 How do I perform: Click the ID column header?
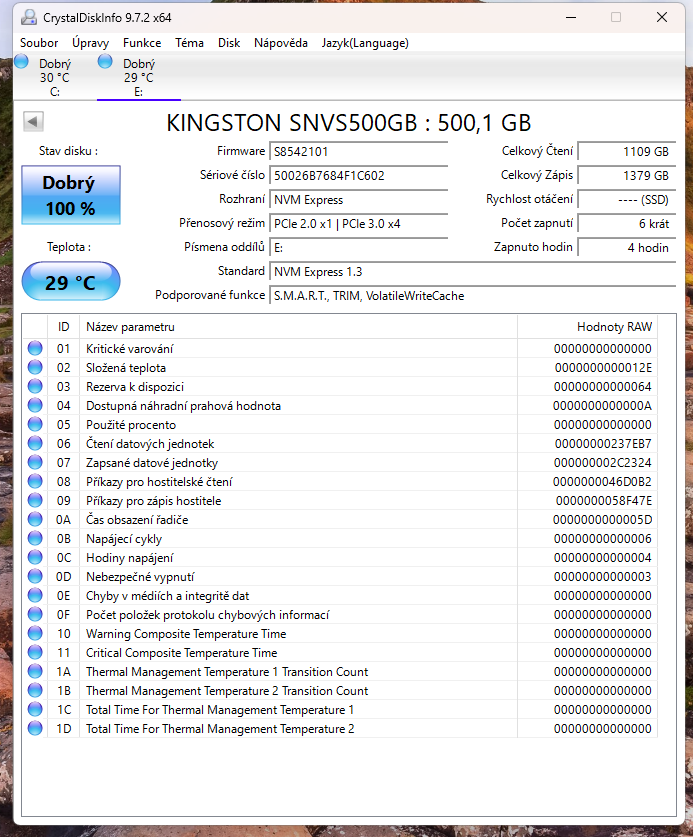(64, 327)
